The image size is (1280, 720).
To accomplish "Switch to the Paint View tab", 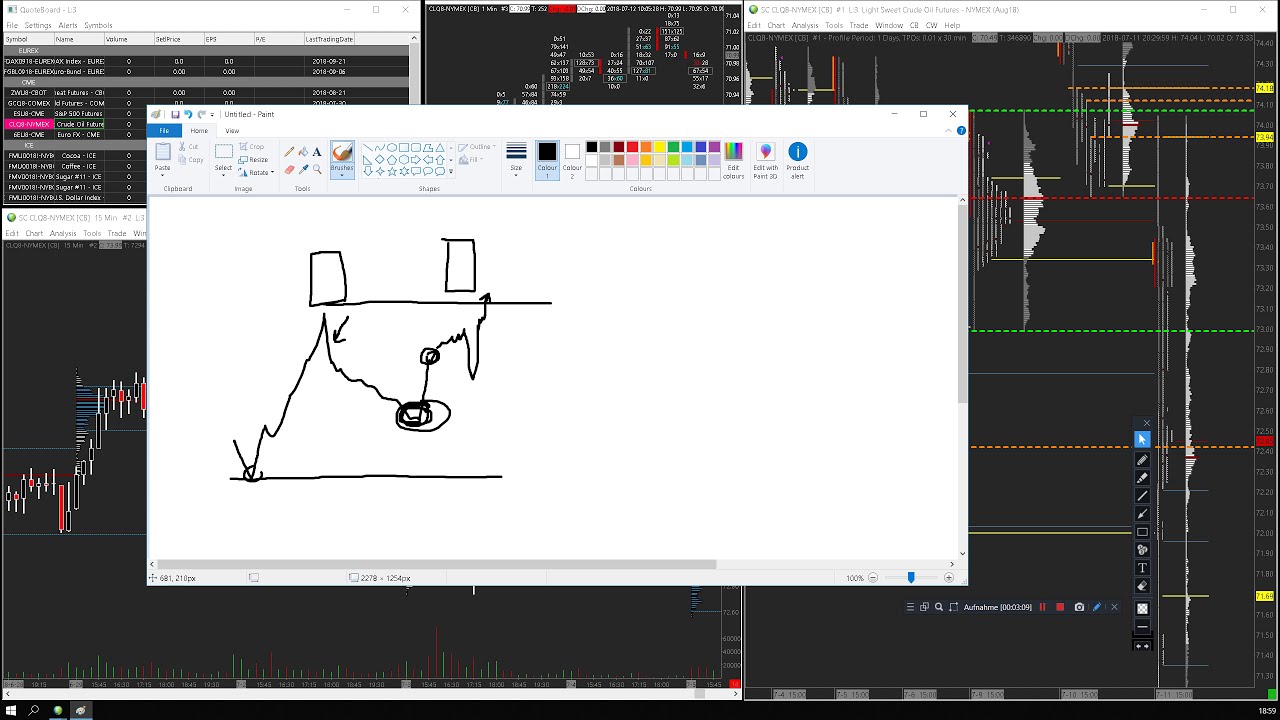I will tap(232, 131).
